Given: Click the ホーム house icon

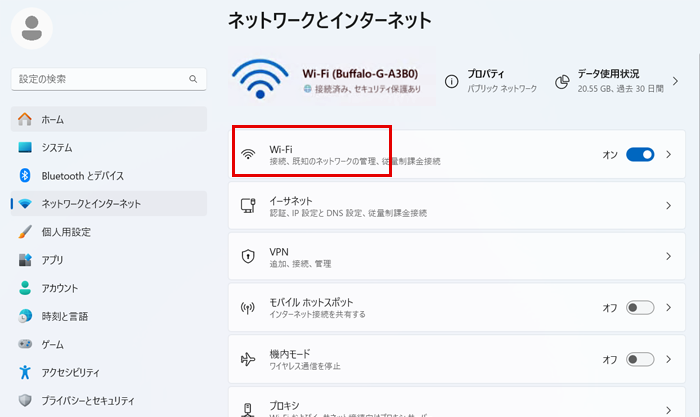Looking at the screenshot, I should click(x=25, y=119).
